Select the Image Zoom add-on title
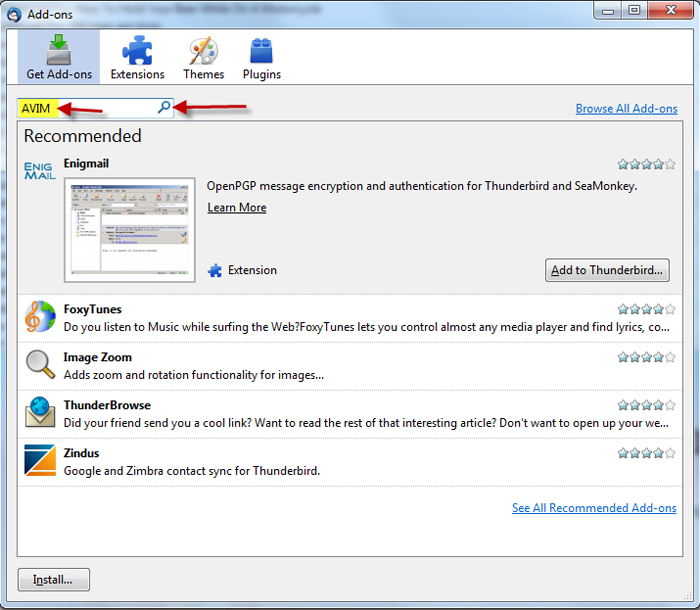 (98, 357)
